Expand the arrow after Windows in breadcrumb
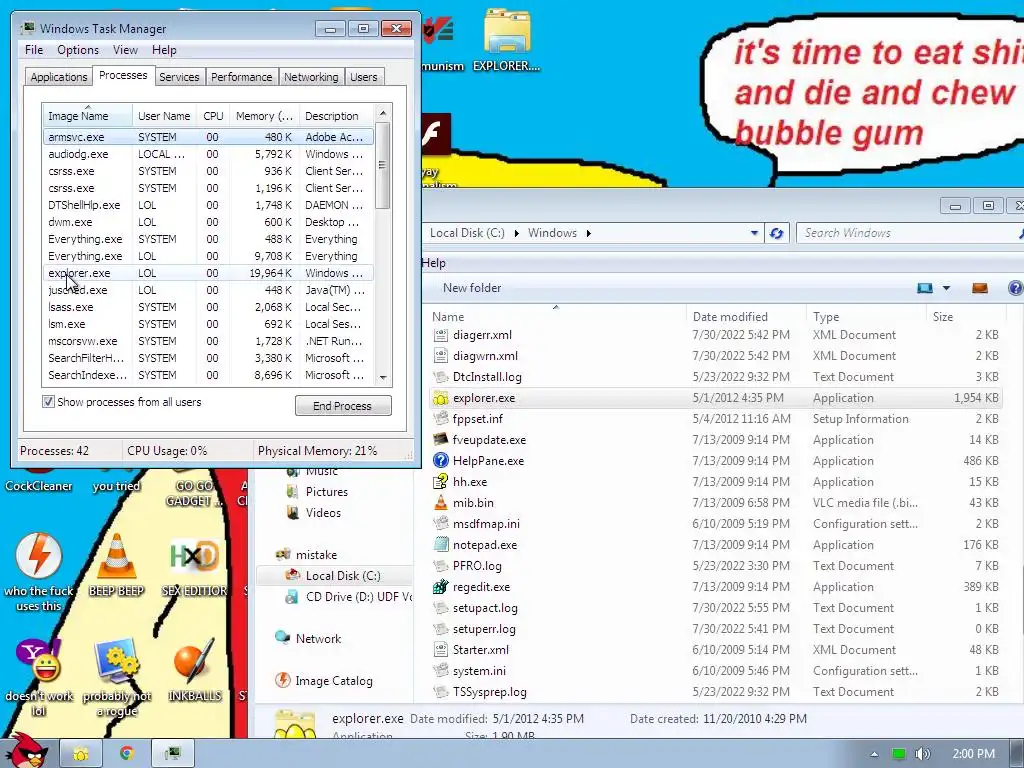Image resolution: width=1024 pixels, height=768 pixels. tap(588, 233)
